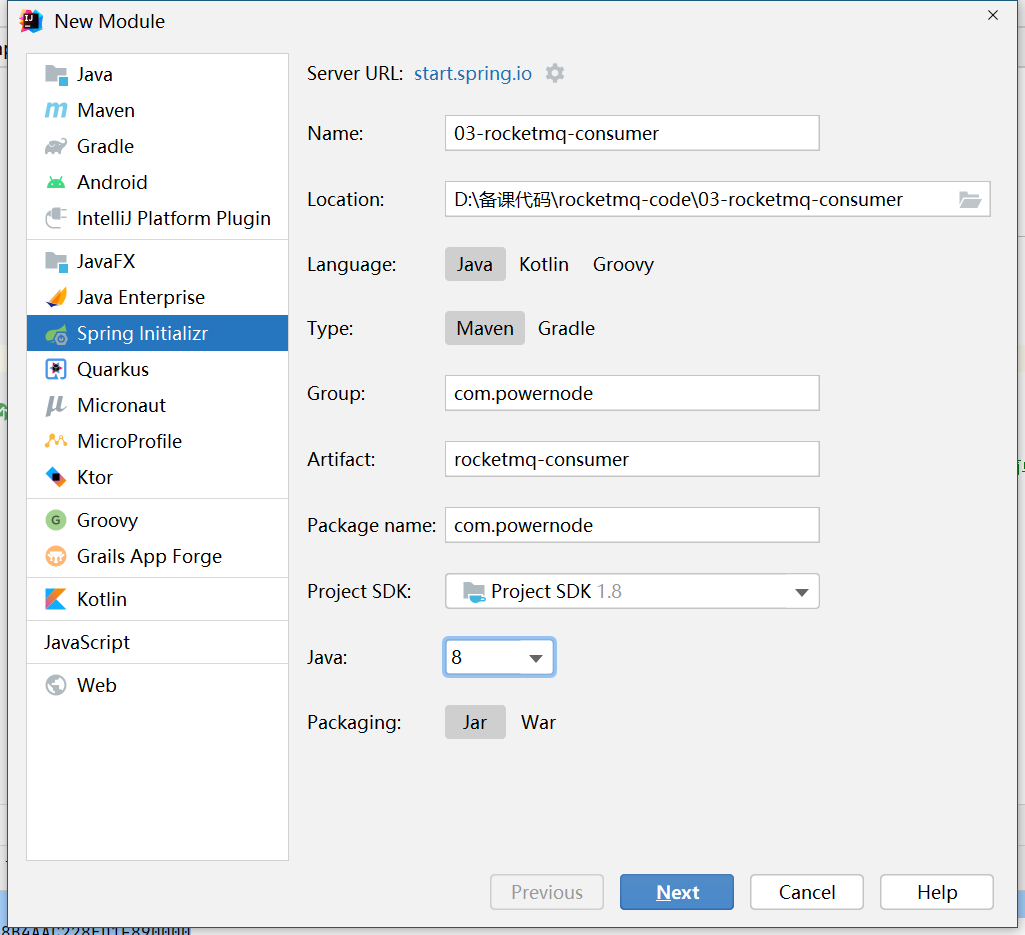Select Kotlin as the language
1025x935 pixels.
544,265
